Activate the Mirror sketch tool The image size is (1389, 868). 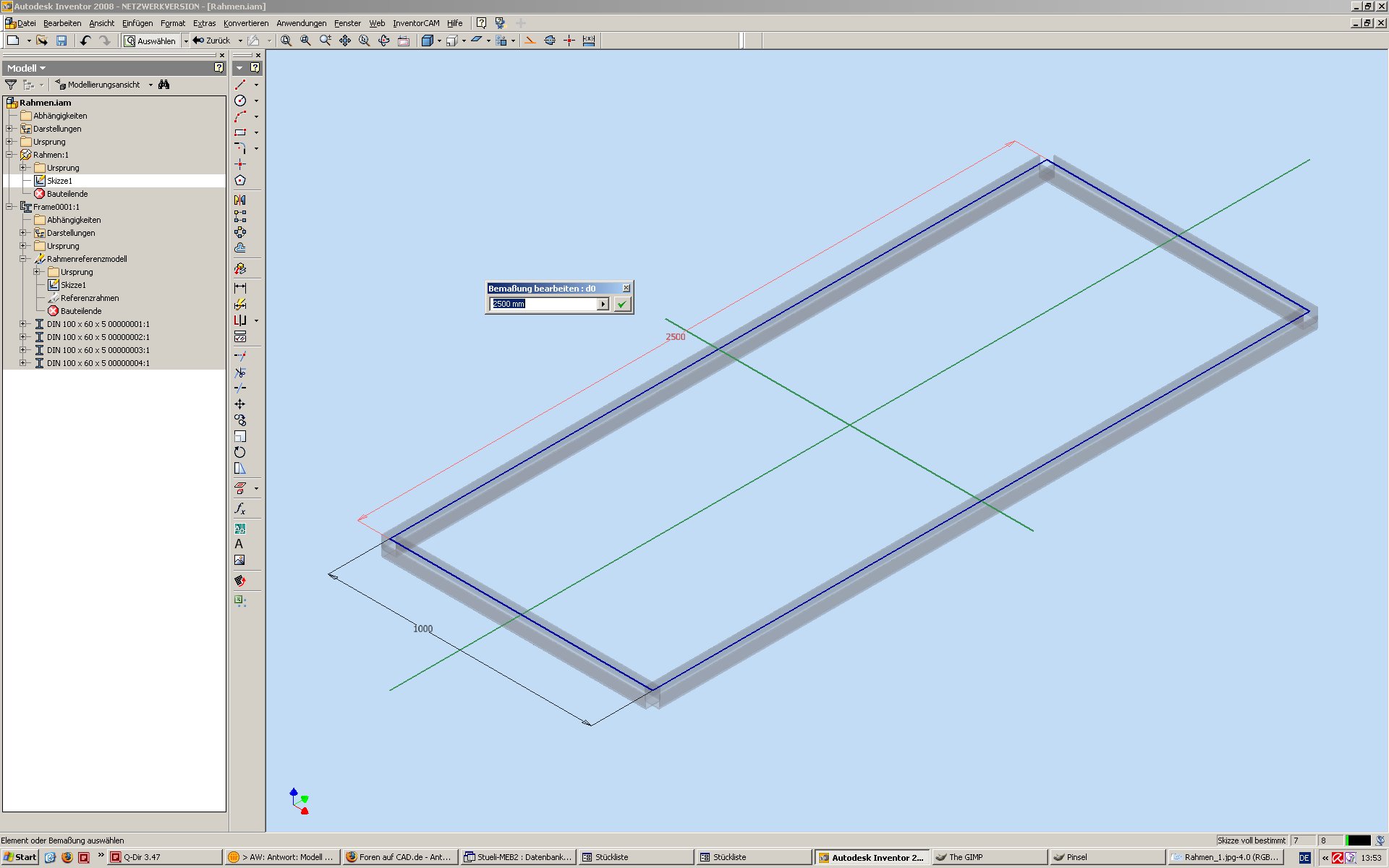click(240, 200)
